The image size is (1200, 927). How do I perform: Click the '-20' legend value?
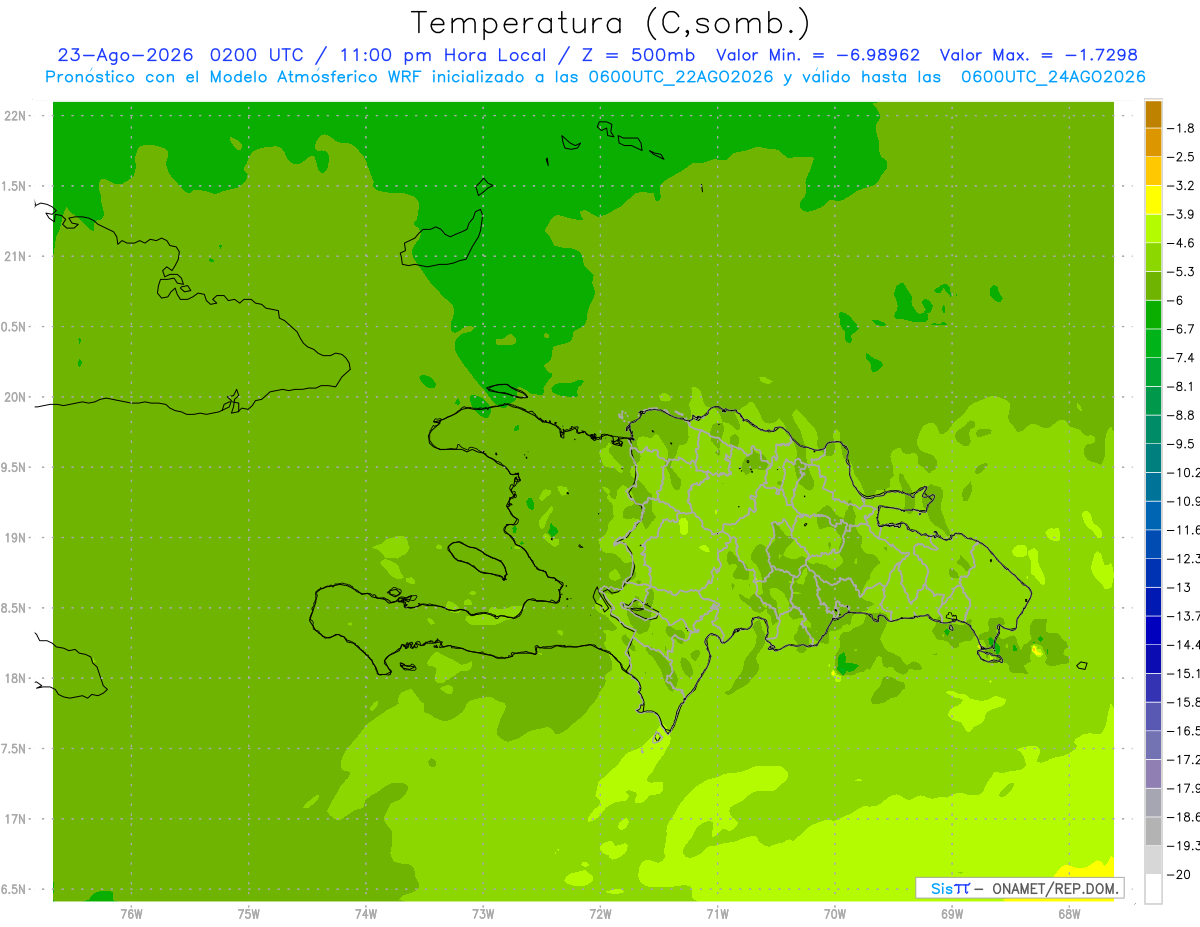coord(1180,874)
